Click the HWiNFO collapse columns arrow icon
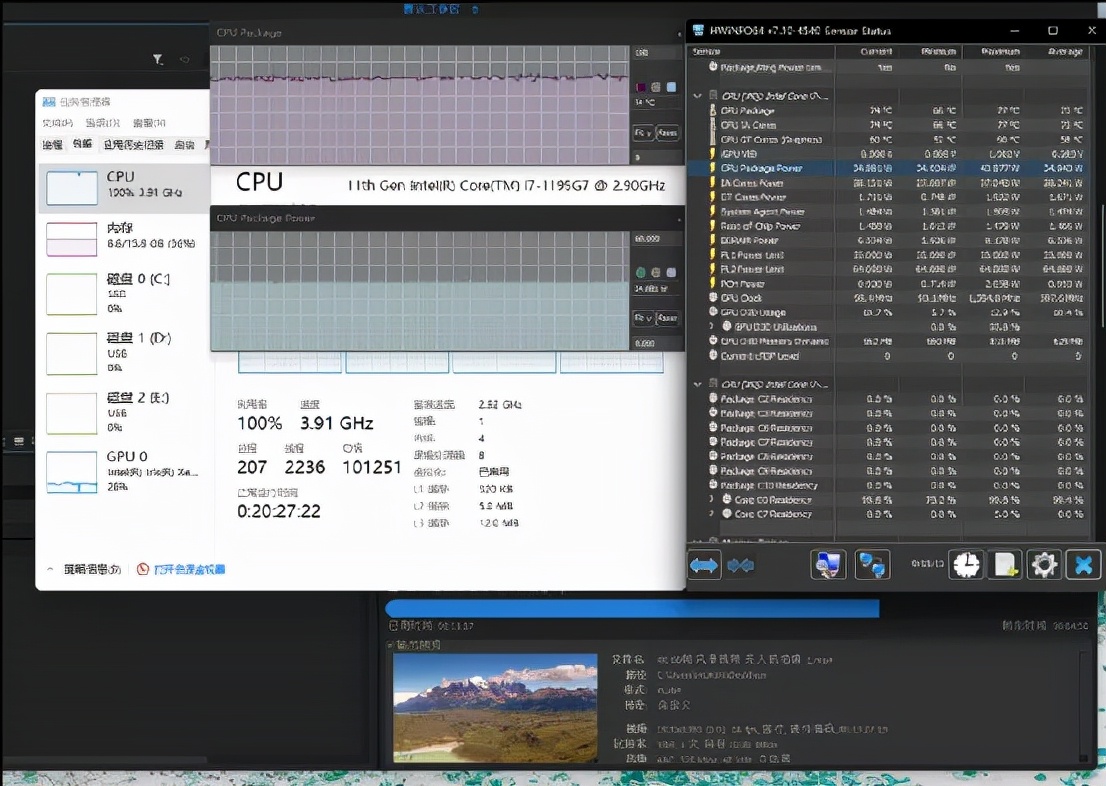This screenshot has height=786, width=1106. pos(741,565)
